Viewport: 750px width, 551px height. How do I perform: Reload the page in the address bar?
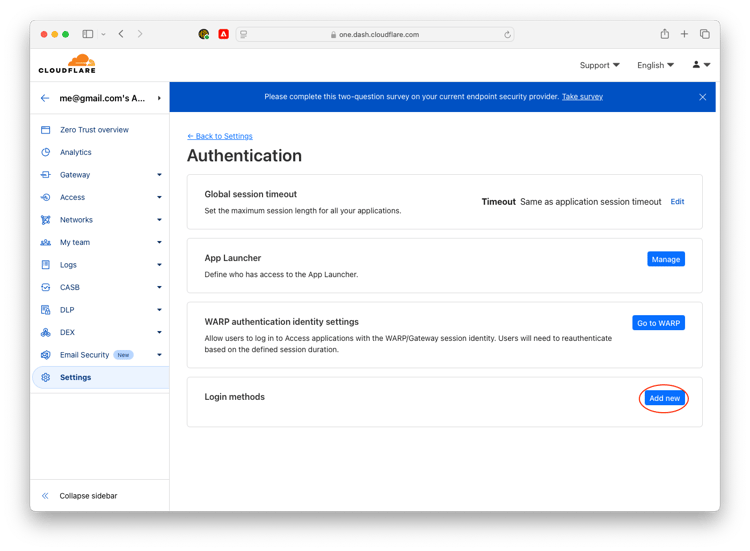tap(507, 34)
